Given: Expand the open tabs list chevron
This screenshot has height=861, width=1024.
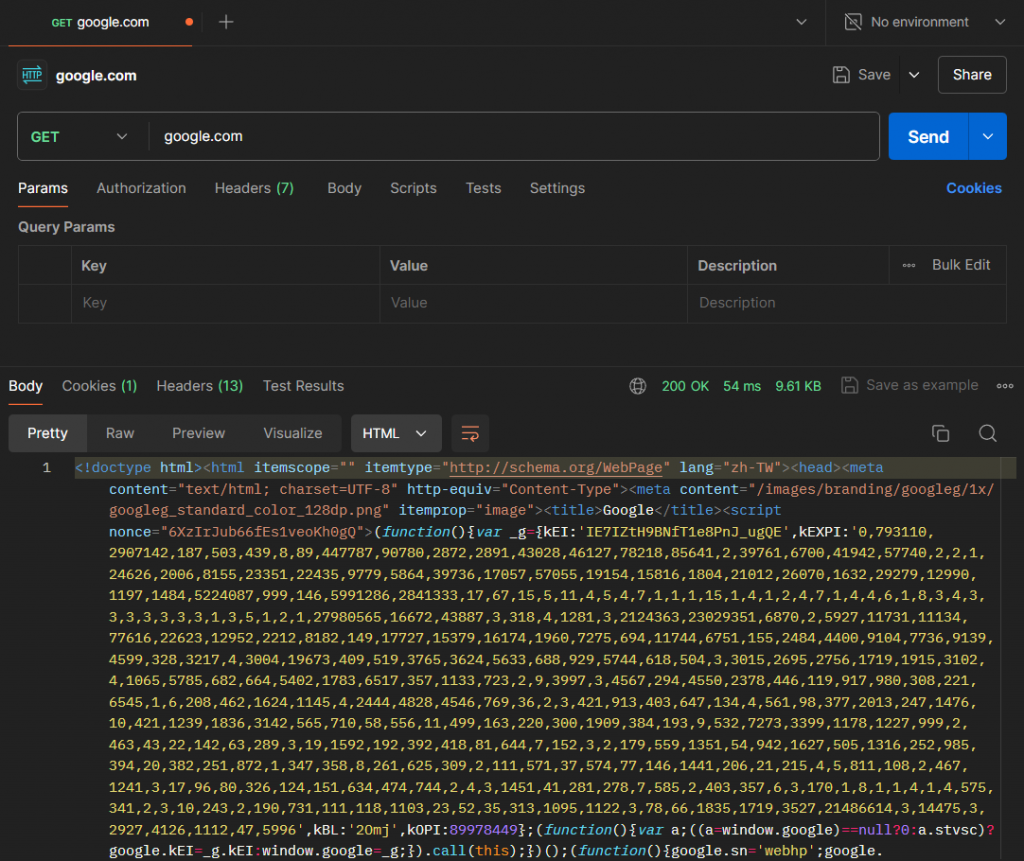Looking at the screenshot, I should coord(801,22).
